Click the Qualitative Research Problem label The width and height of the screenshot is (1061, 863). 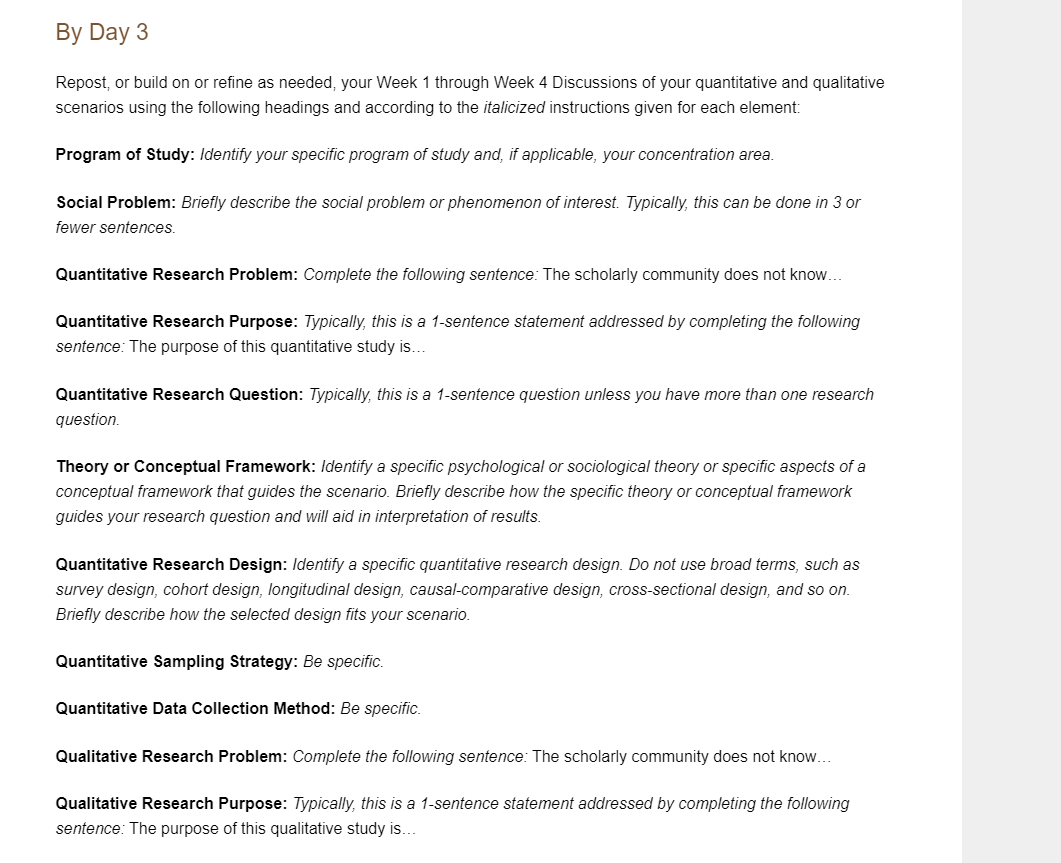(x=171, y=757)
